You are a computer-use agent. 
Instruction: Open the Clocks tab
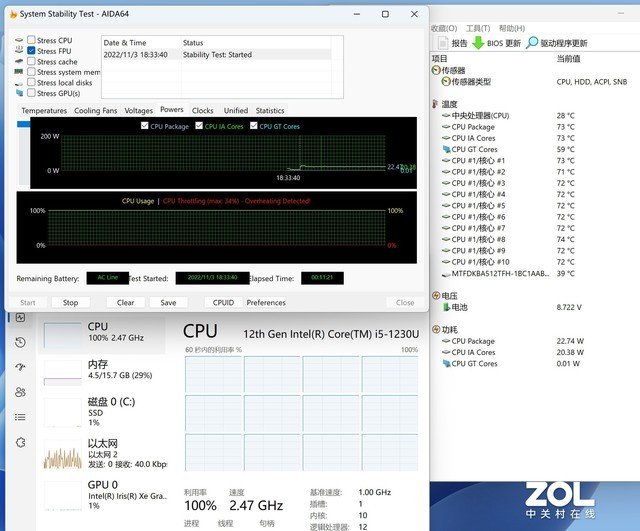pyautogui.click(x=202, y=111)
